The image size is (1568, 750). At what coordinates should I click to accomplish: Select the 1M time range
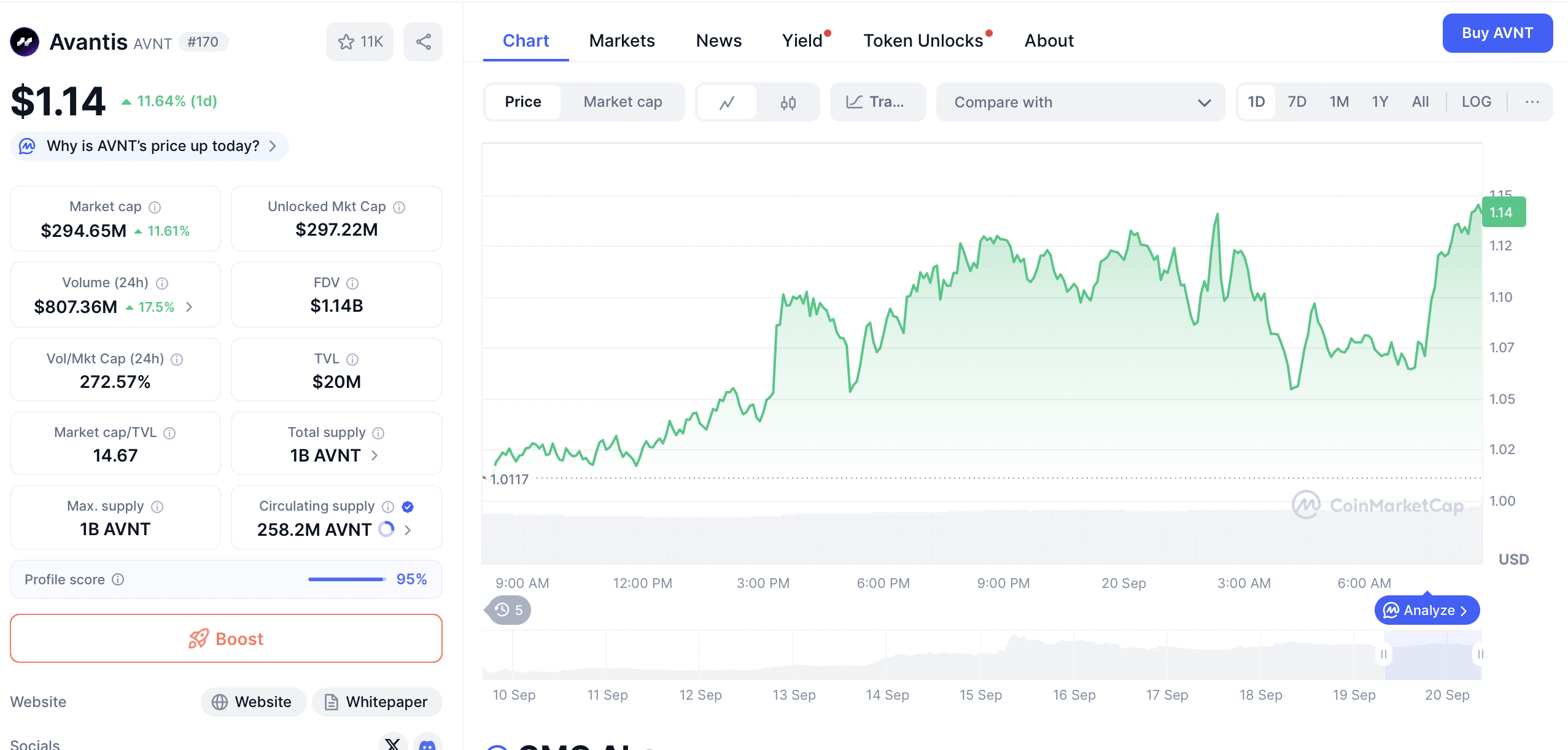(x=1339, y=102)
